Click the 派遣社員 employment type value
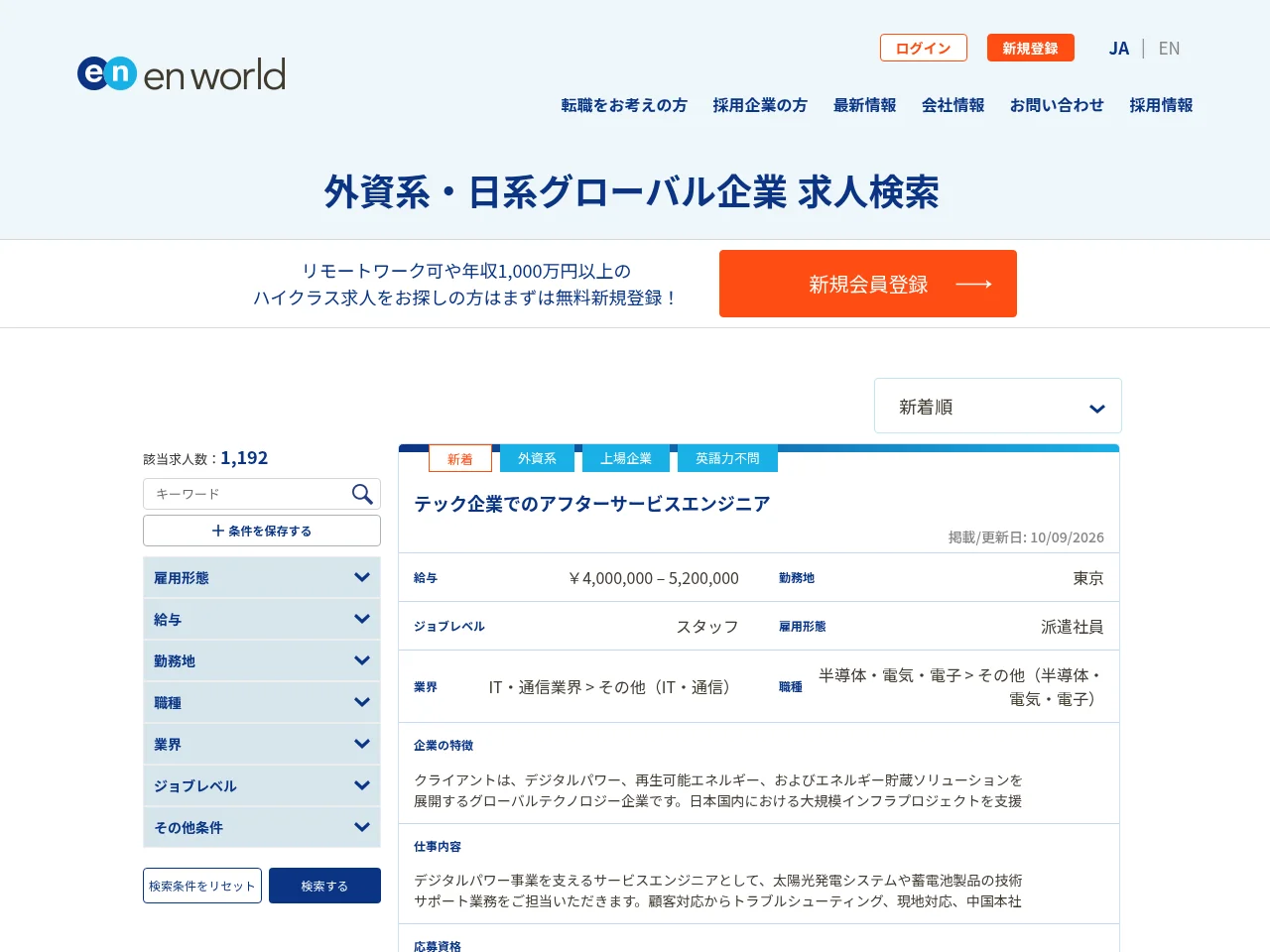Viewport: 1270px width, 952px height. click(1073, 627)
